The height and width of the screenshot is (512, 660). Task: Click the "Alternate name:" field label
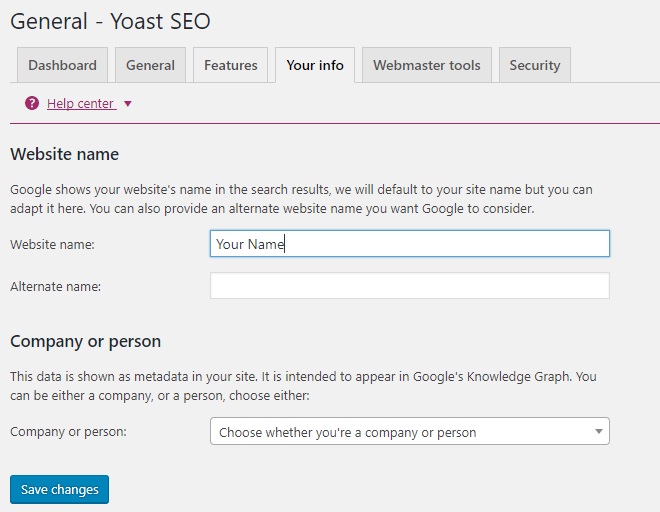pyautogui.click(x=55, y=286)
